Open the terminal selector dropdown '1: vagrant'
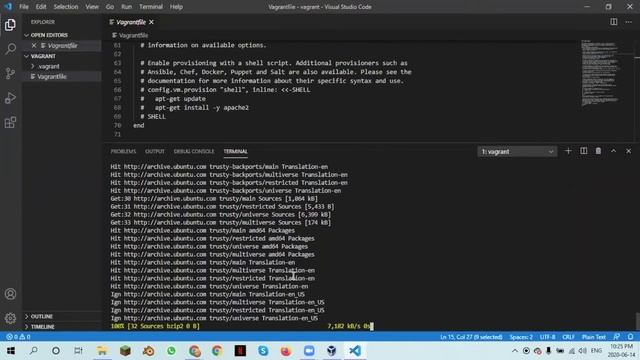This screenshot has width=640, height=360. (517, 151)
